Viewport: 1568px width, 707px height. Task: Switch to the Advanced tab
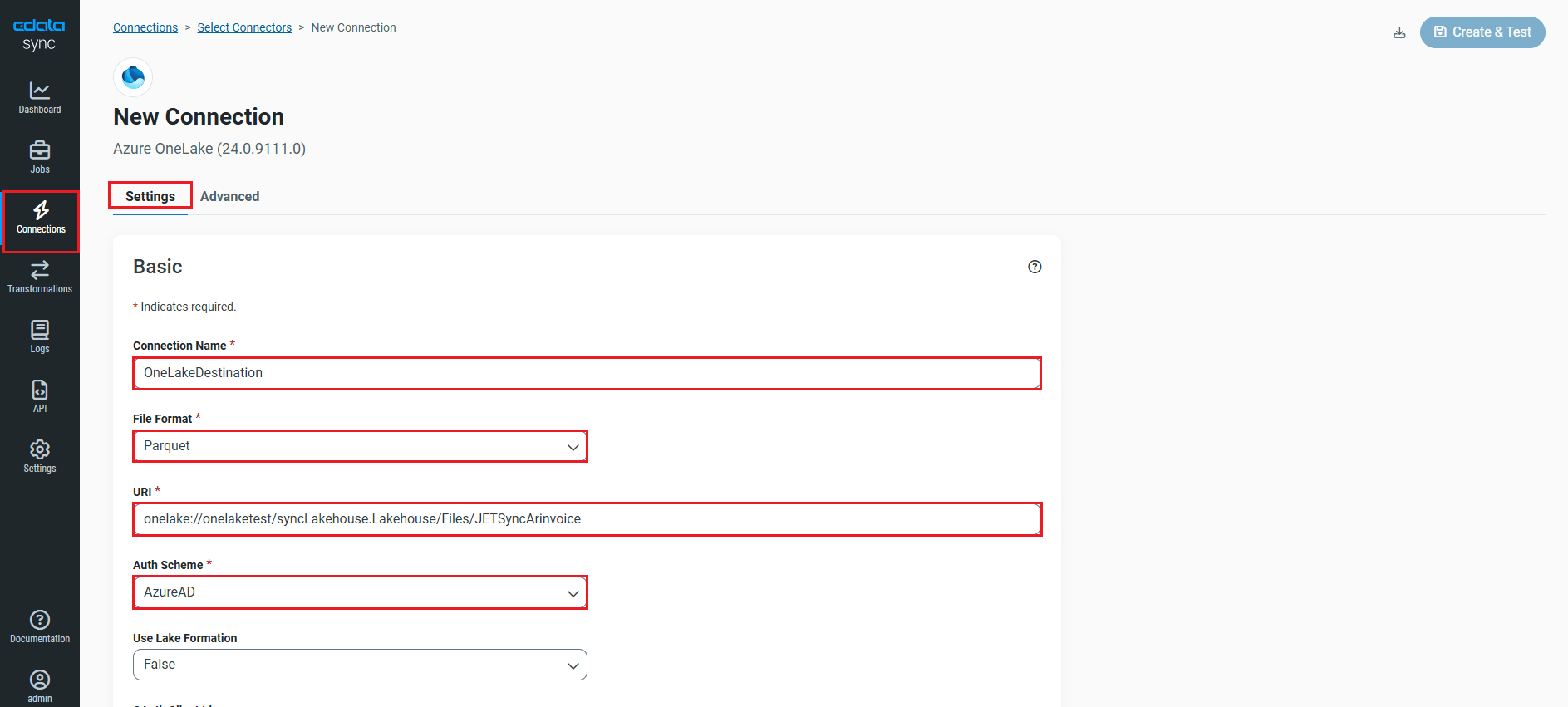[230, 196]
